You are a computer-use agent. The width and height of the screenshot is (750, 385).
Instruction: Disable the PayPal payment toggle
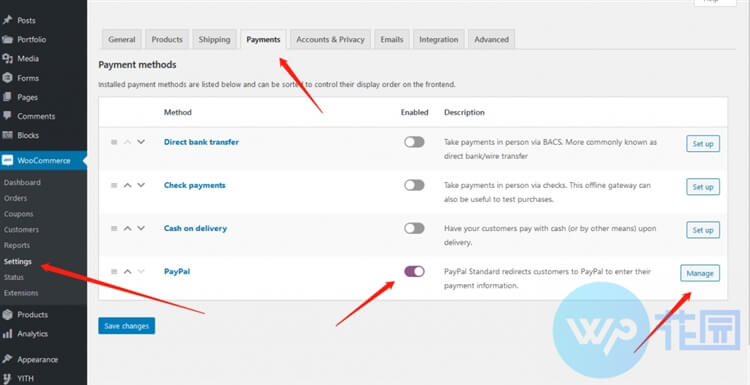[x=414, y=271]
